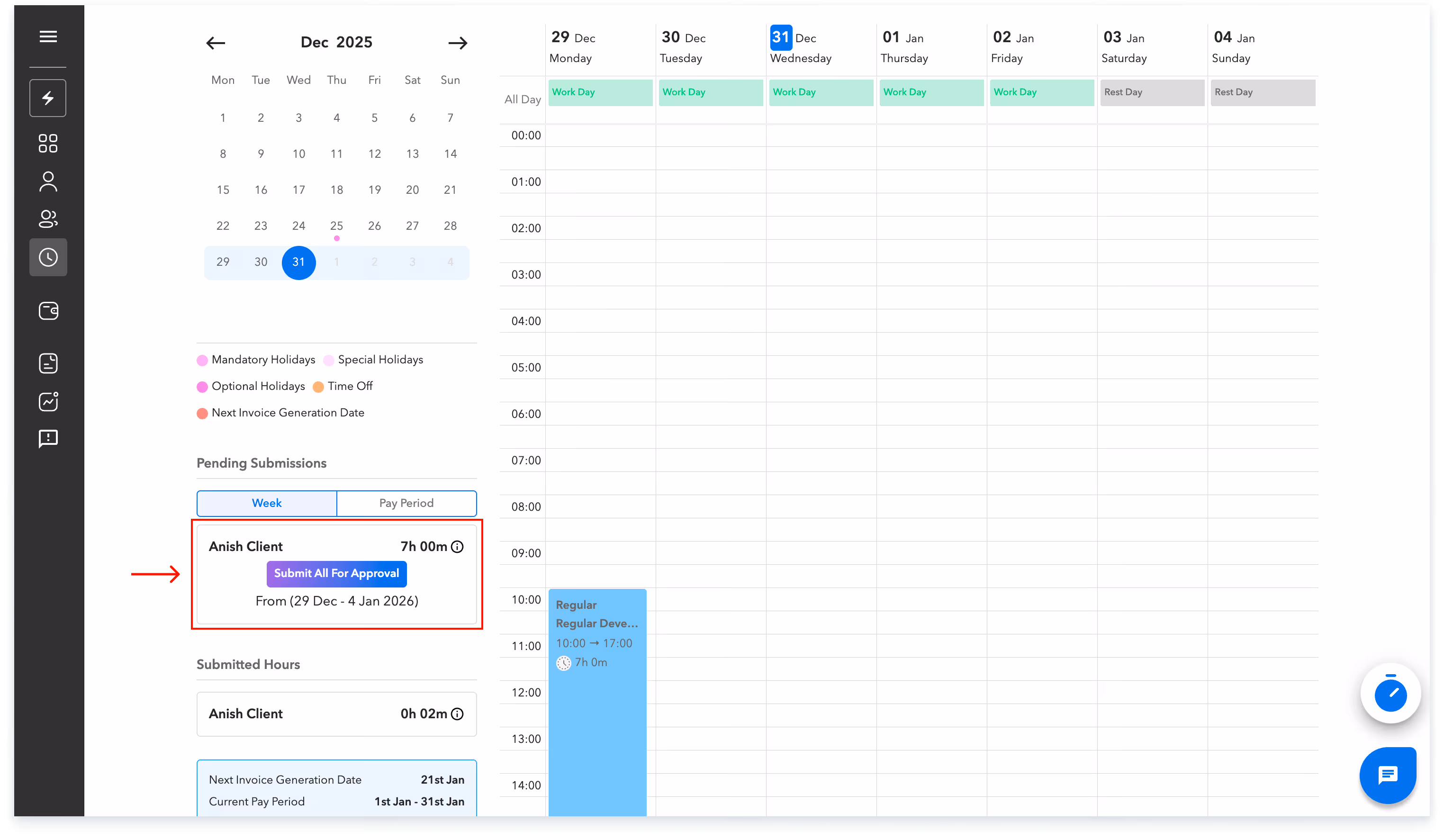
Task: Click Submit All For Approval button
Action: click(x=336, y=574)
